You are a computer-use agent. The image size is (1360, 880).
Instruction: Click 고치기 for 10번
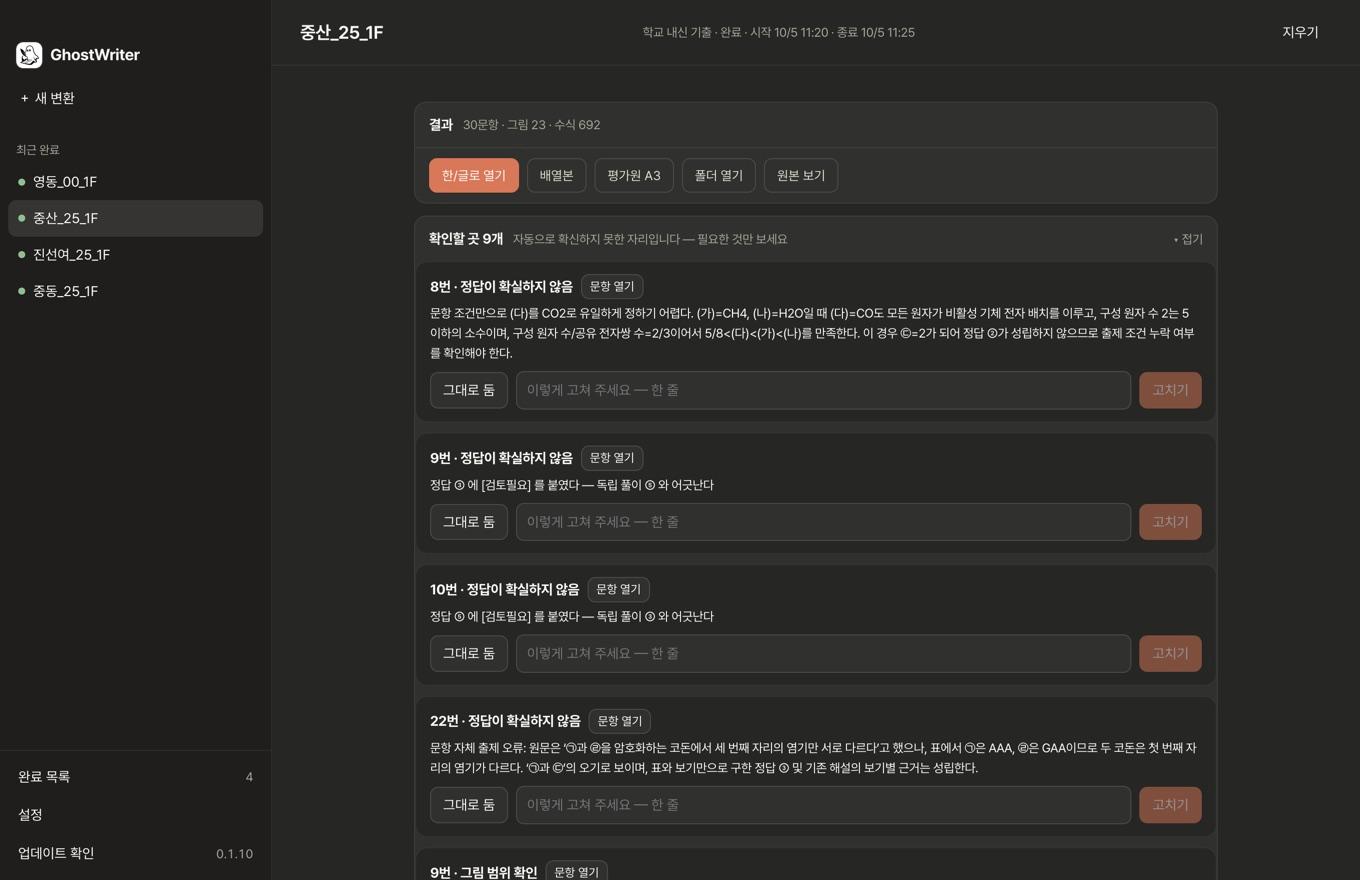[x=1170, y=654]
